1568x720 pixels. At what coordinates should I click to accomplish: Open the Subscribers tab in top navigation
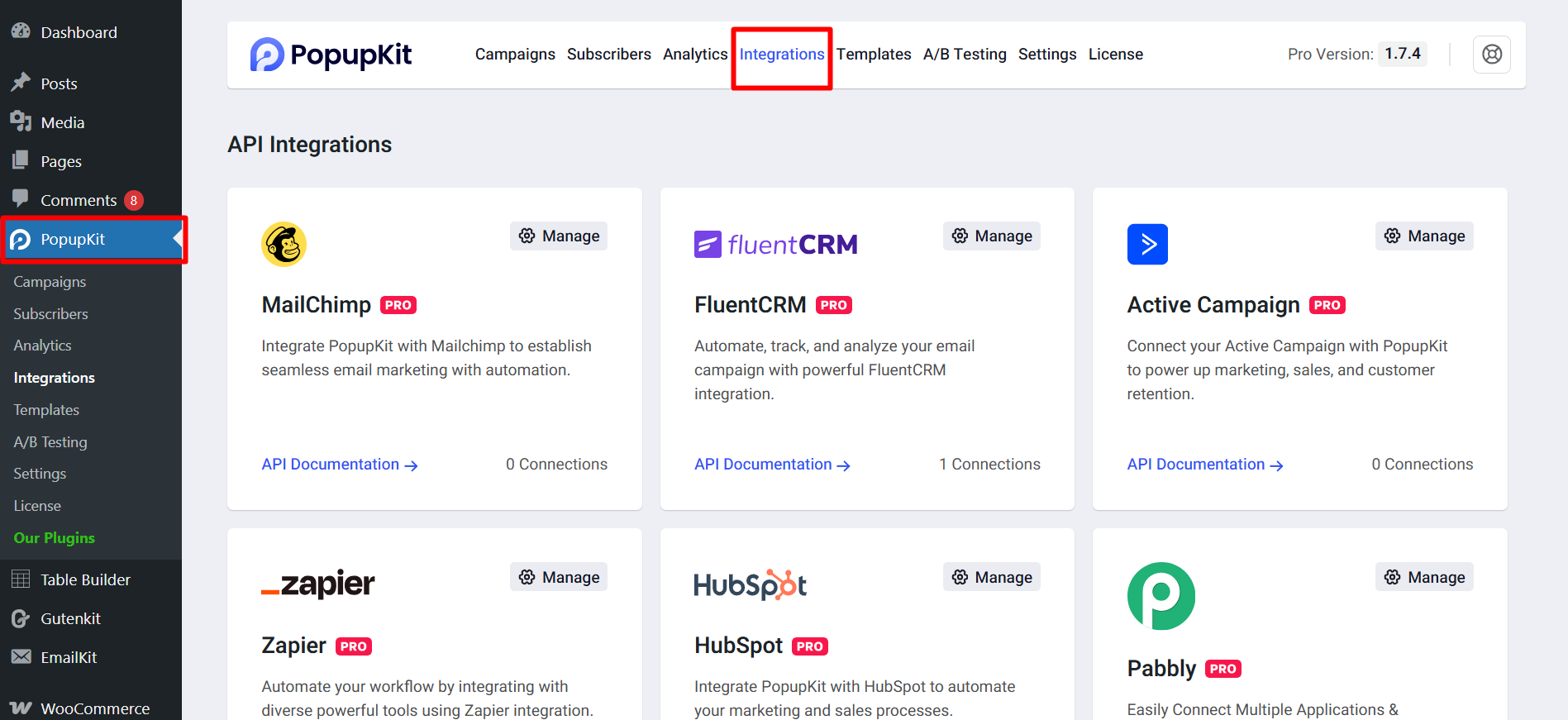click(609, 55)
